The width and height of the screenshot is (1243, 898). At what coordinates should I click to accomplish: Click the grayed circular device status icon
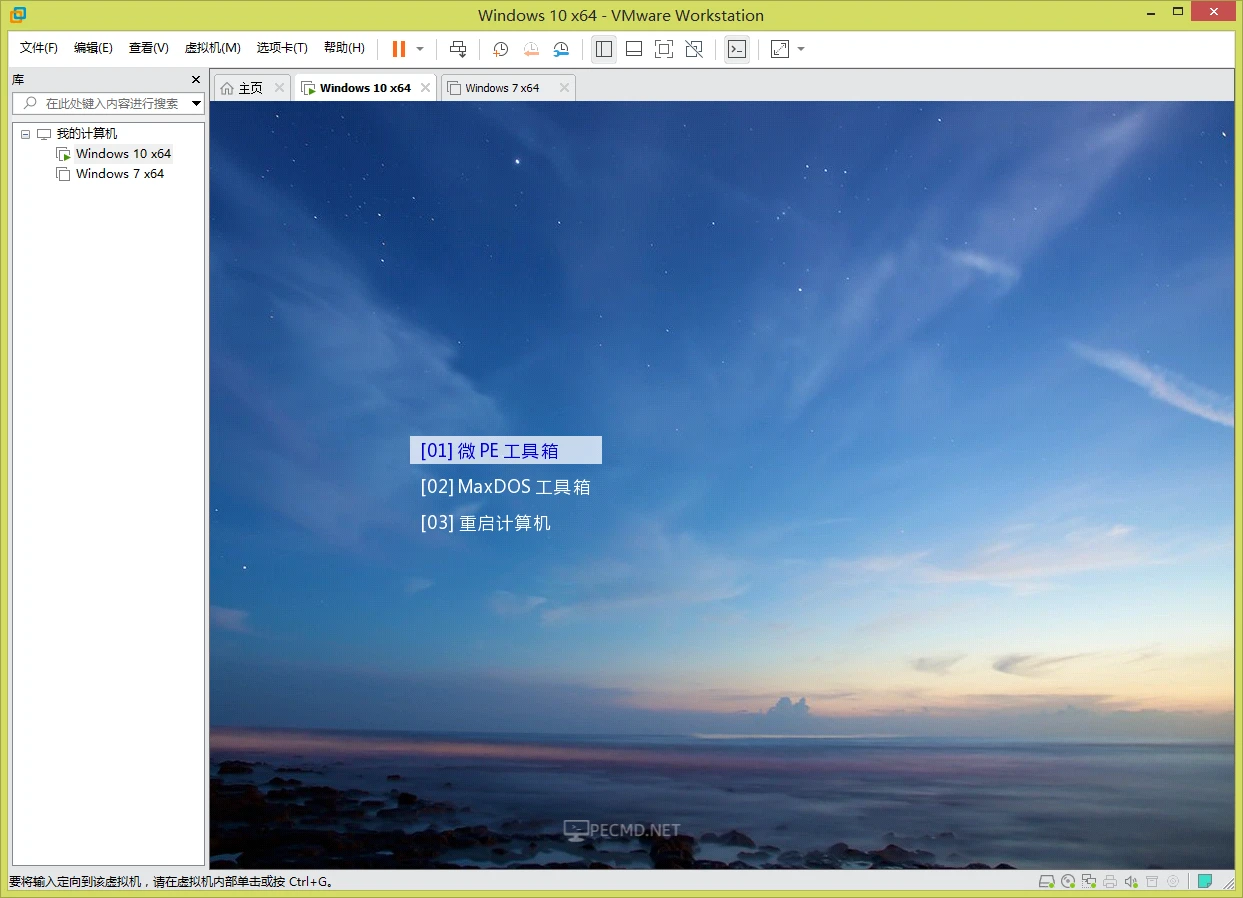click(x=1173, y=882)
